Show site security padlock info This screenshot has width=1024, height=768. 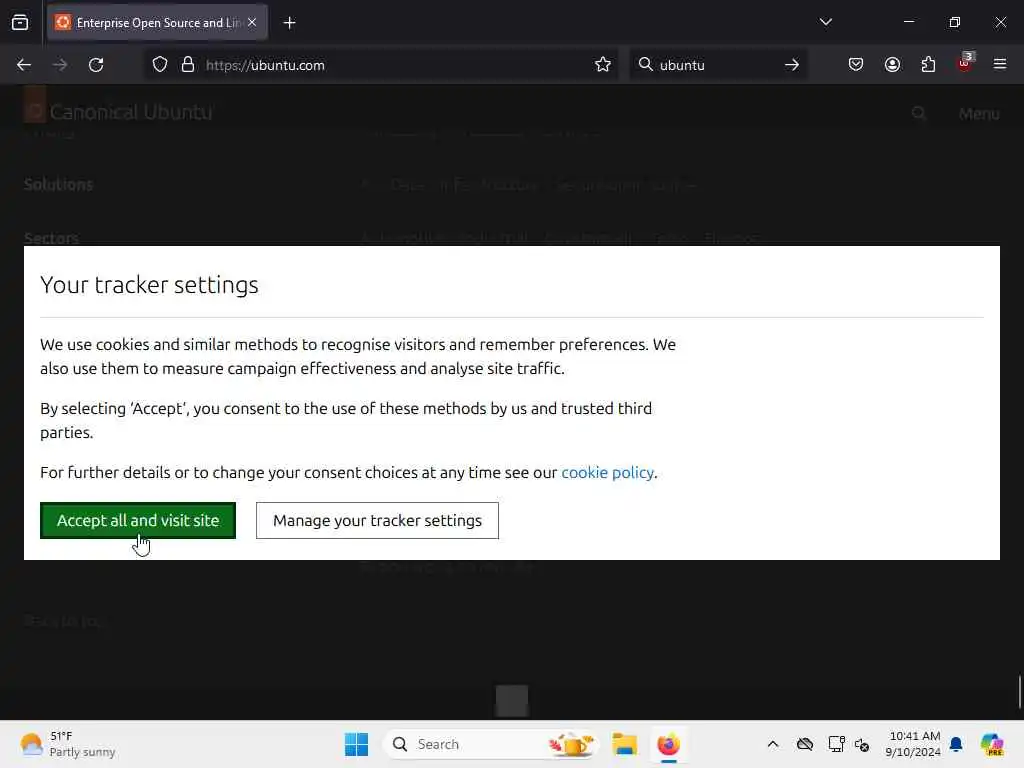(x=188, y=65)
